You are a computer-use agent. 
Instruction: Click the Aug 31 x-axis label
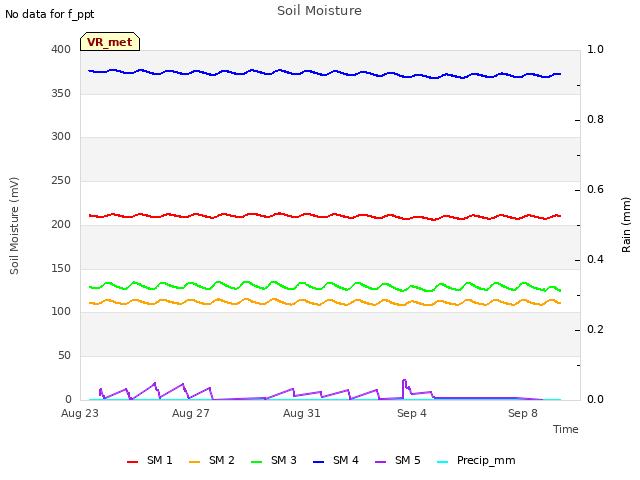pyautogui.click(x=302, y=413)
